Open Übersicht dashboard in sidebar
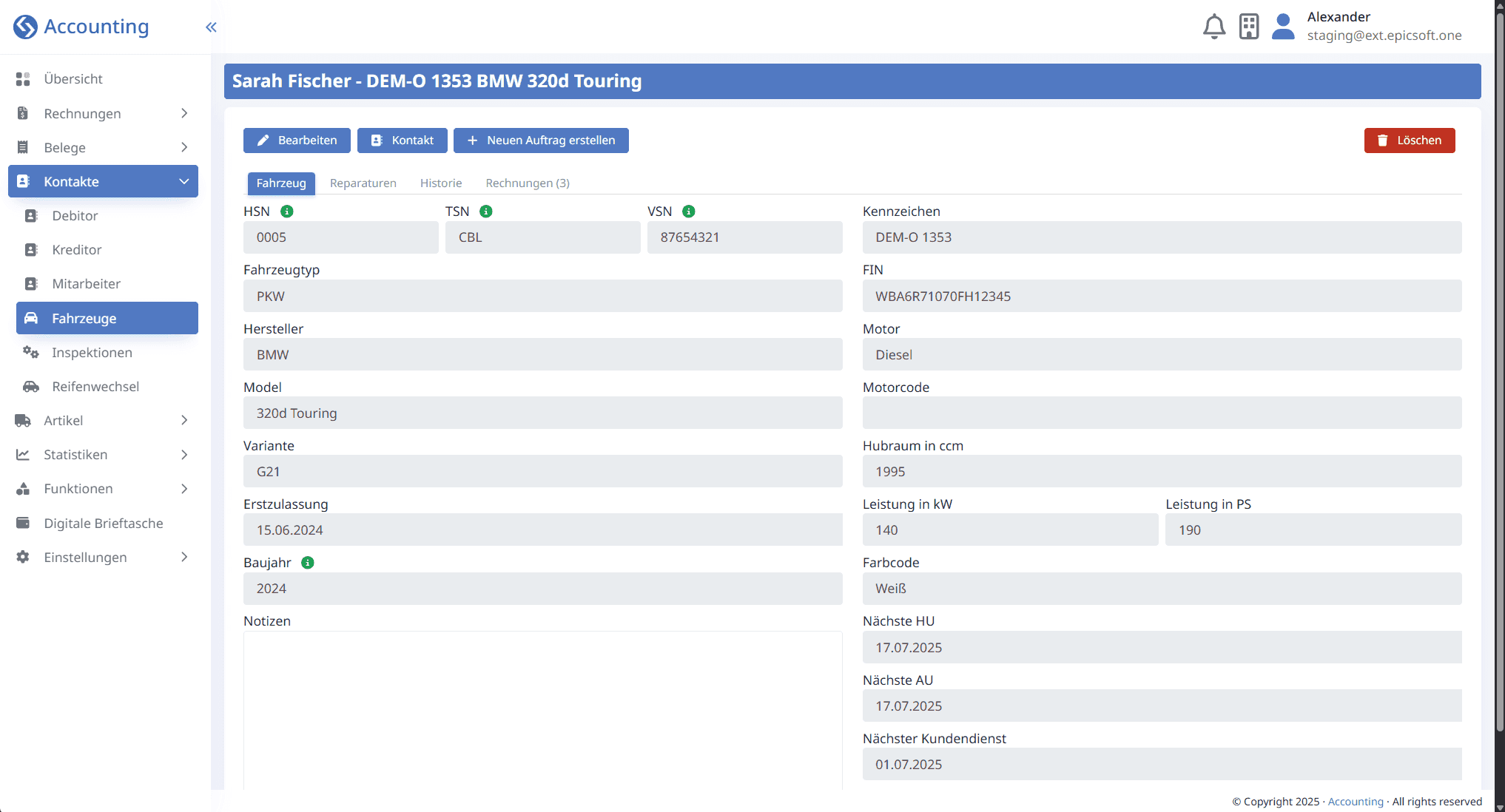 coord(103,79)
